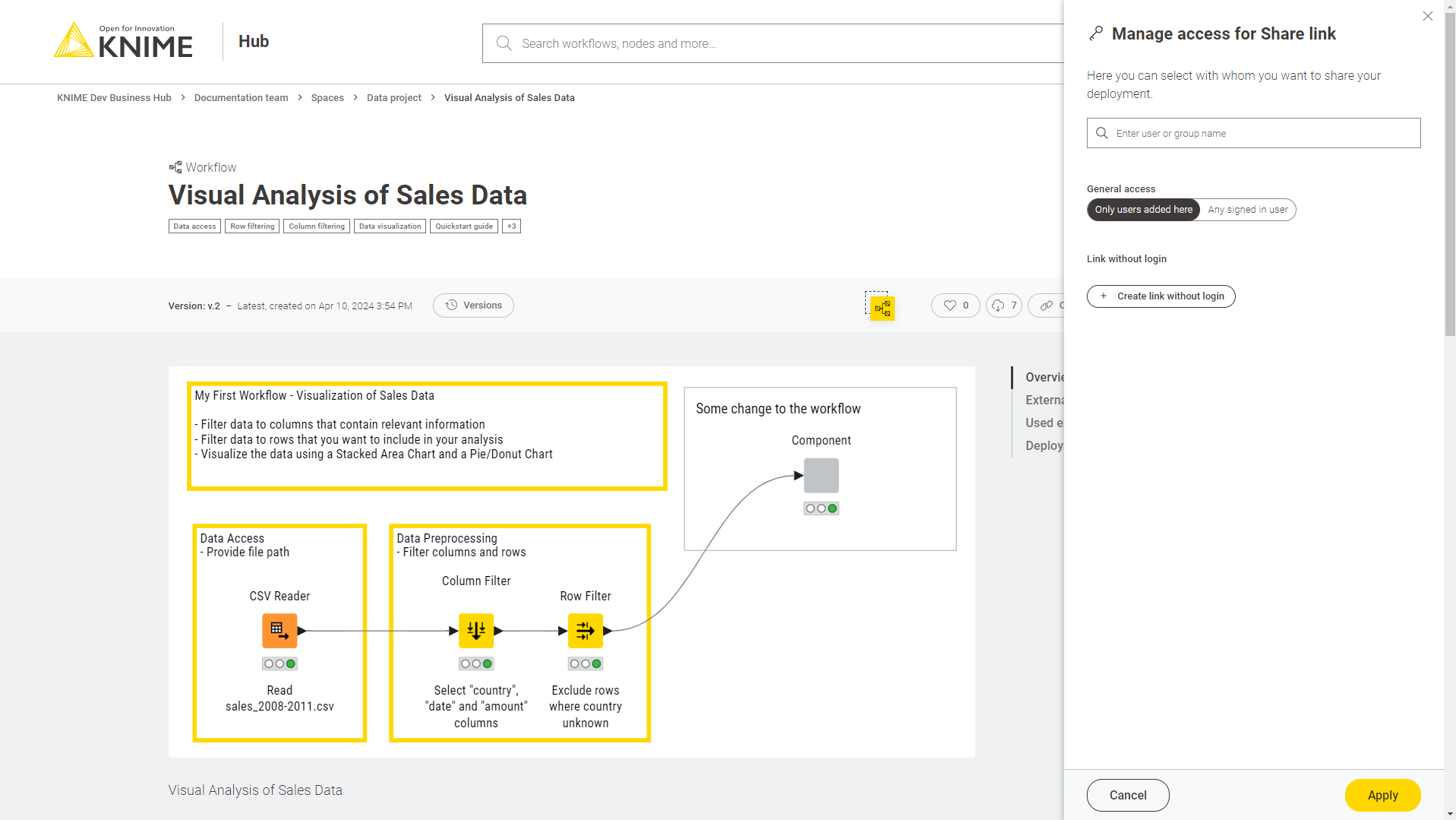Image resolution: width=1456 pixels, height=820 pixels.
Task: Click the KNIME logo
Action: pos(123,41)
